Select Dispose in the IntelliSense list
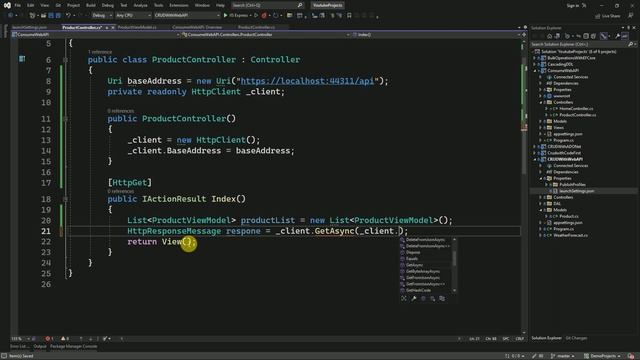 413,252
